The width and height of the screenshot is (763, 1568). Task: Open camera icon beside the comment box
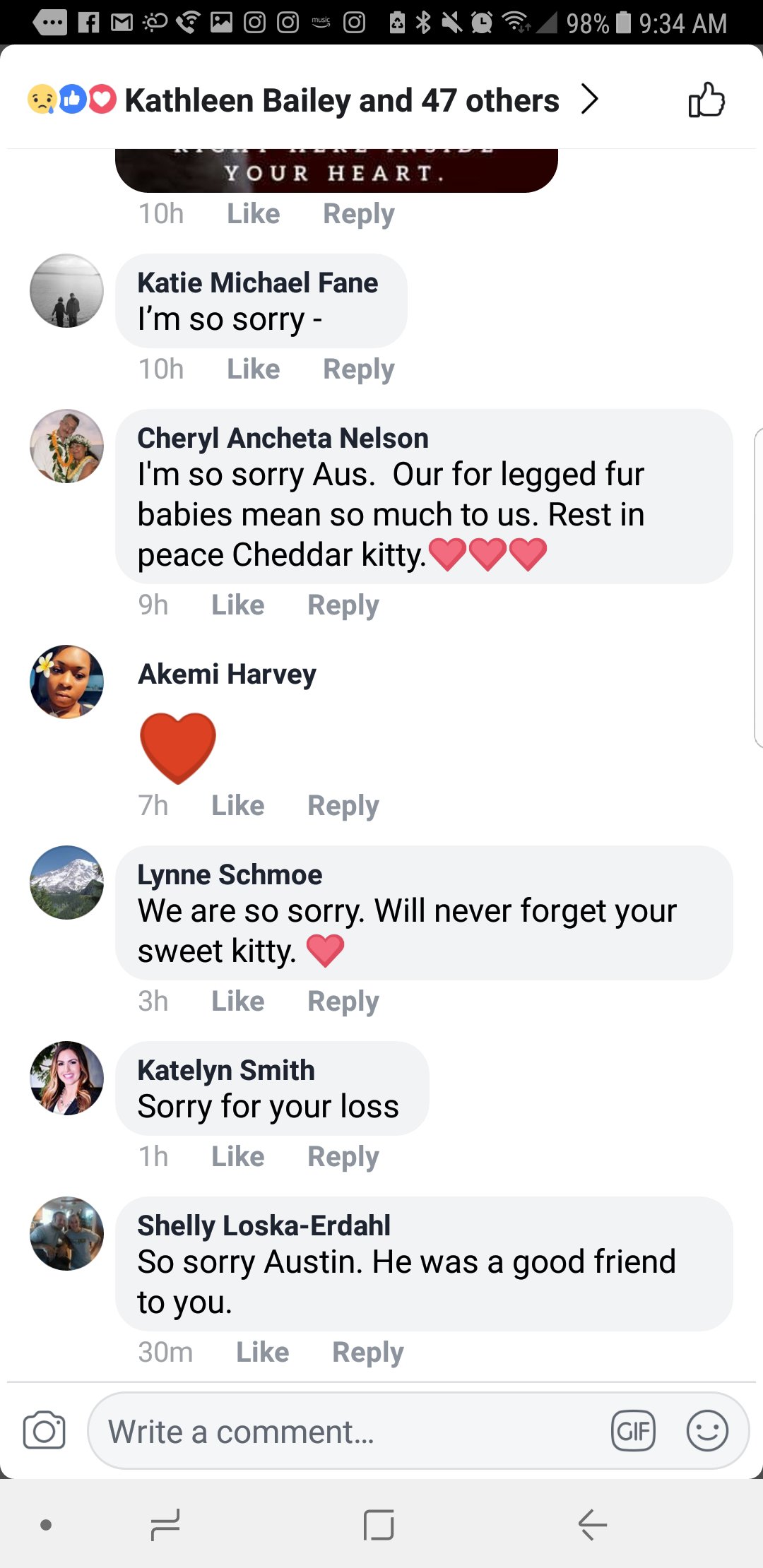coord(44,1430)
